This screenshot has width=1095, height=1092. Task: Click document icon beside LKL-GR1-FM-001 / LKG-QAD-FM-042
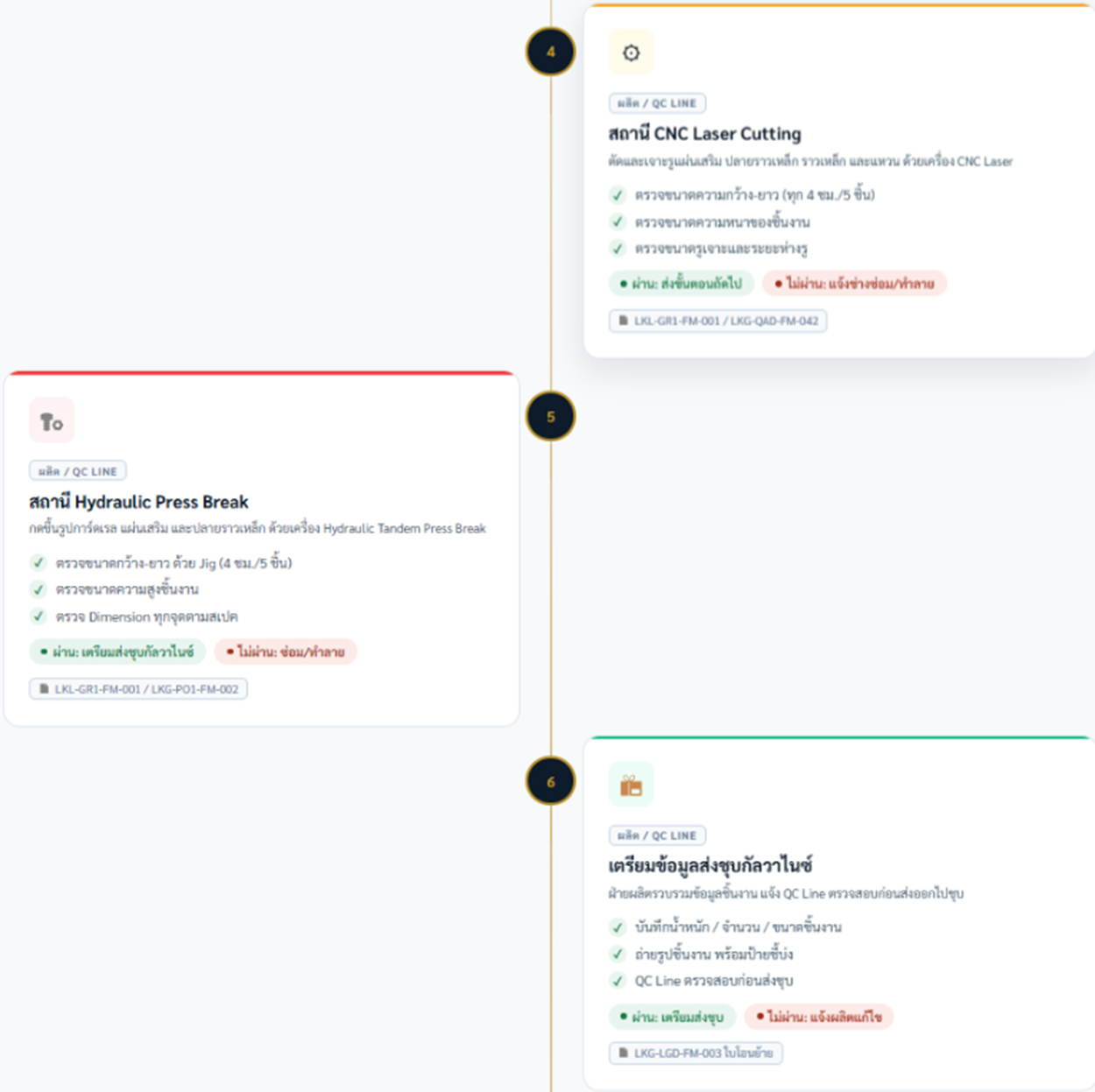click(624, 321)
